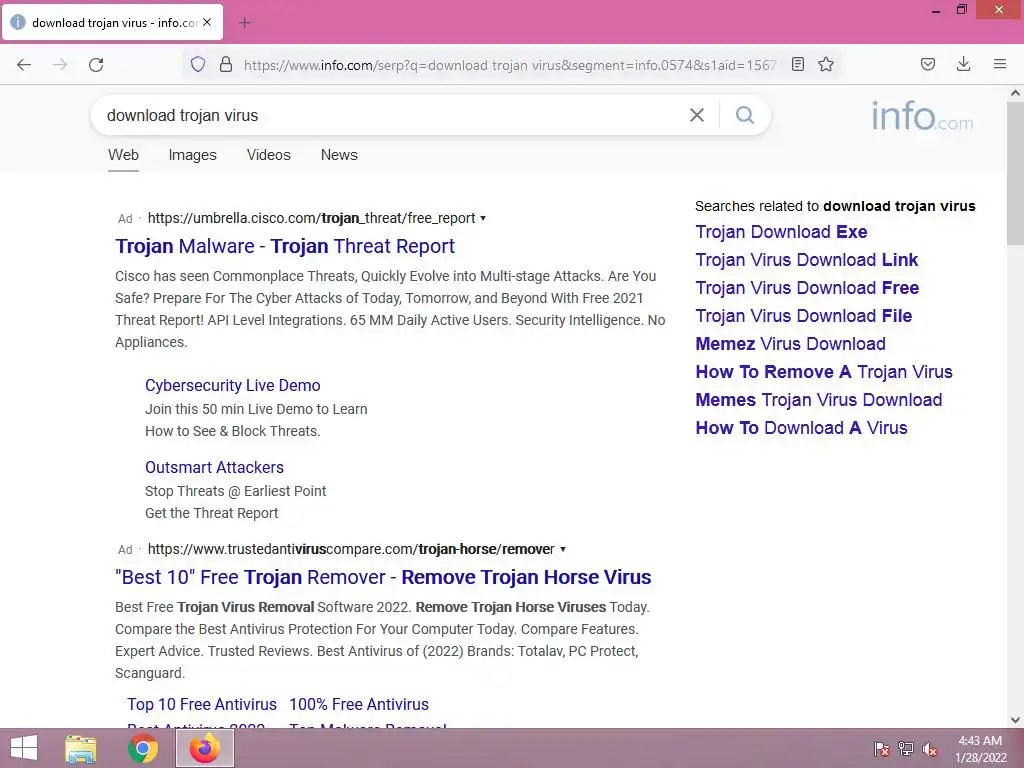
Task: Open a new browser tab
Action: (245, 23)
